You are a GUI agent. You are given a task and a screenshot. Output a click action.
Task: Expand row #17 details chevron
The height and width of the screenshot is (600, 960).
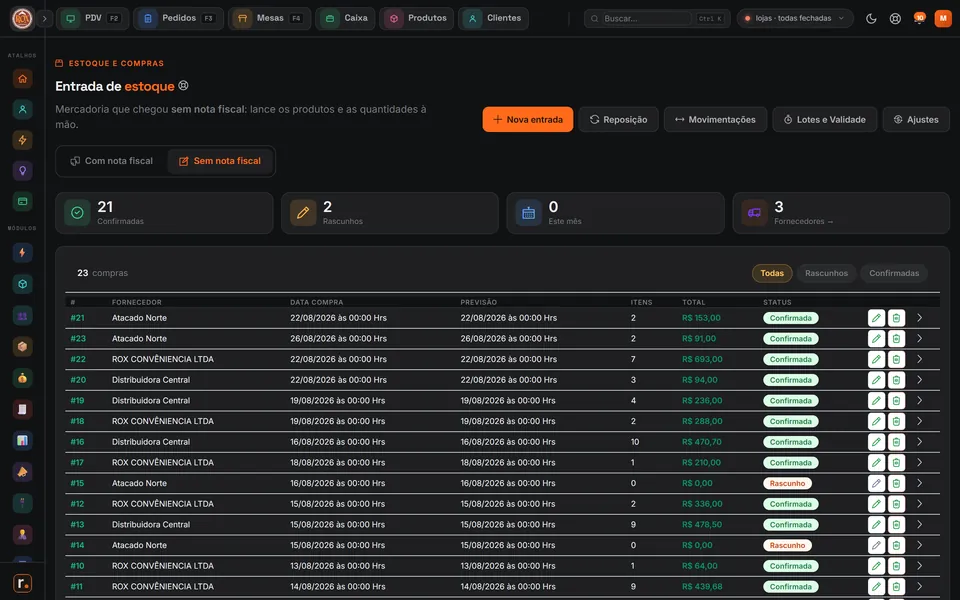pos(919,462)
